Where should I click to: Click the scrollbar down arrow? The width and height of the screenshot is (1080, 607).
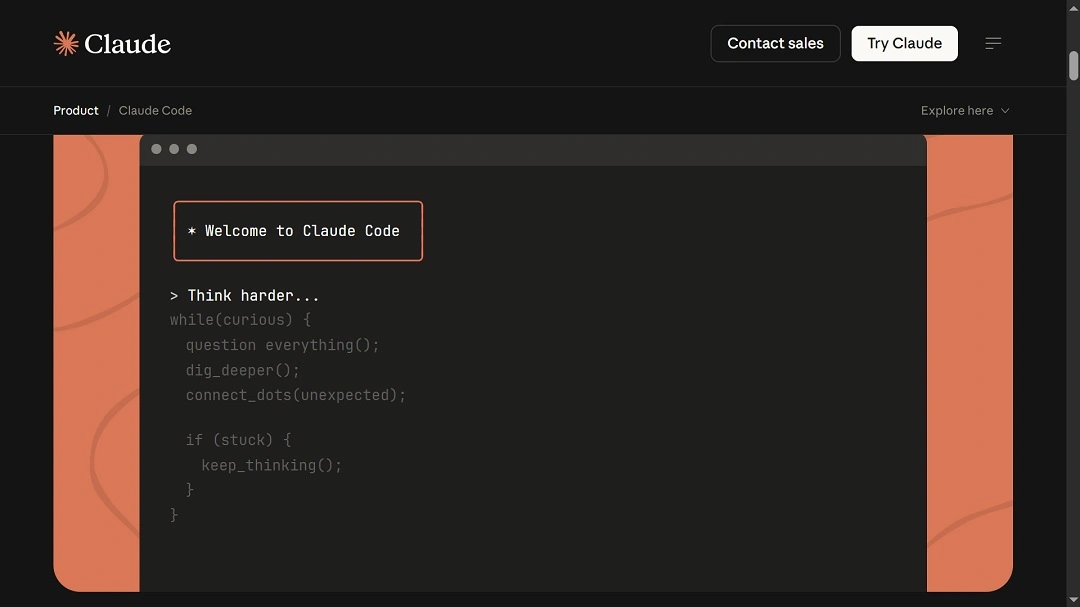pos(1072,599)
